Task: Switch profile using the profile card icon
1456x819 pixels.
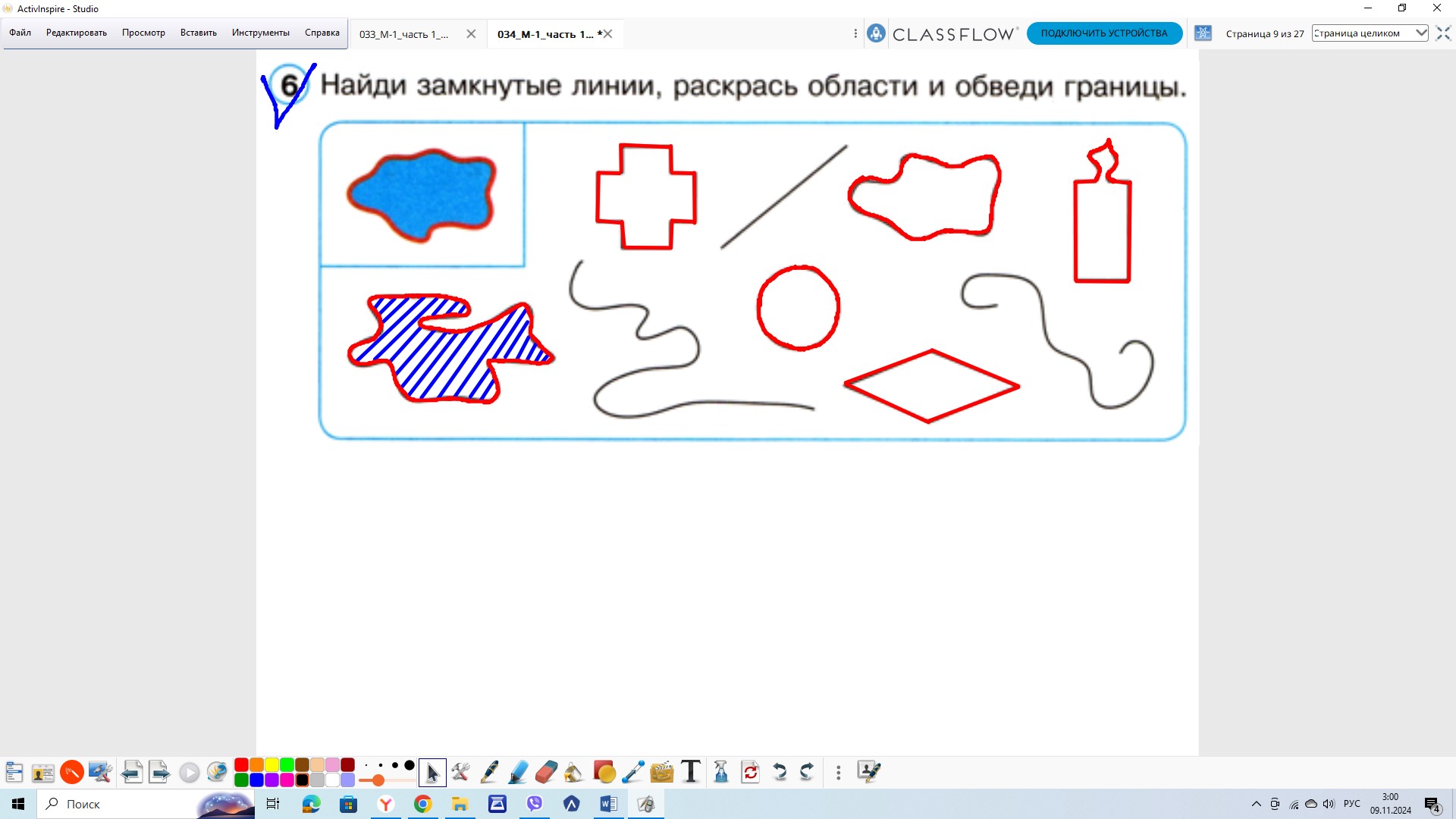Action: (43, 772)
